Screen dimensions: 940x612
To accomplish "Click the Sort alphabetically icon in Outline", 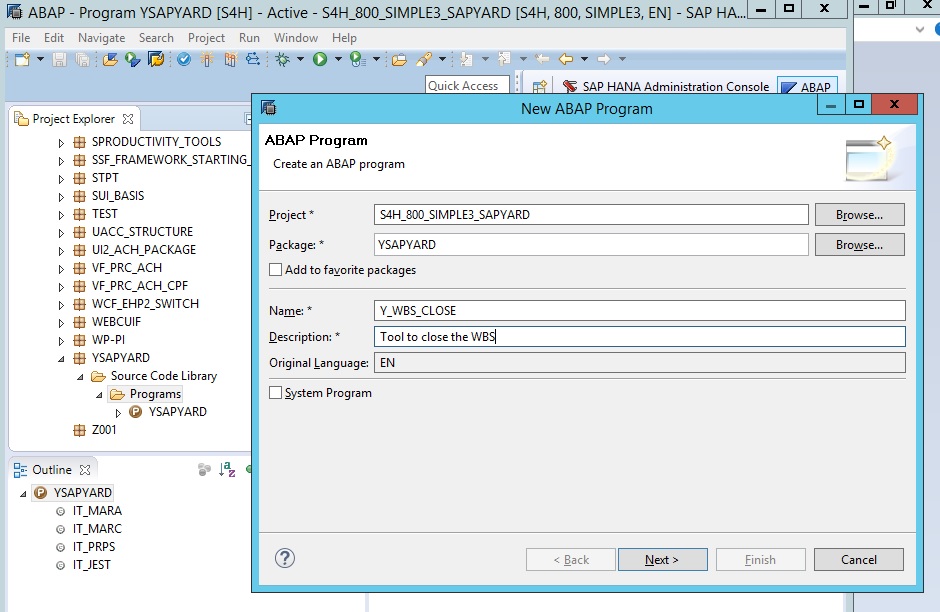I will pyautogui.click(x=227, y=469).
